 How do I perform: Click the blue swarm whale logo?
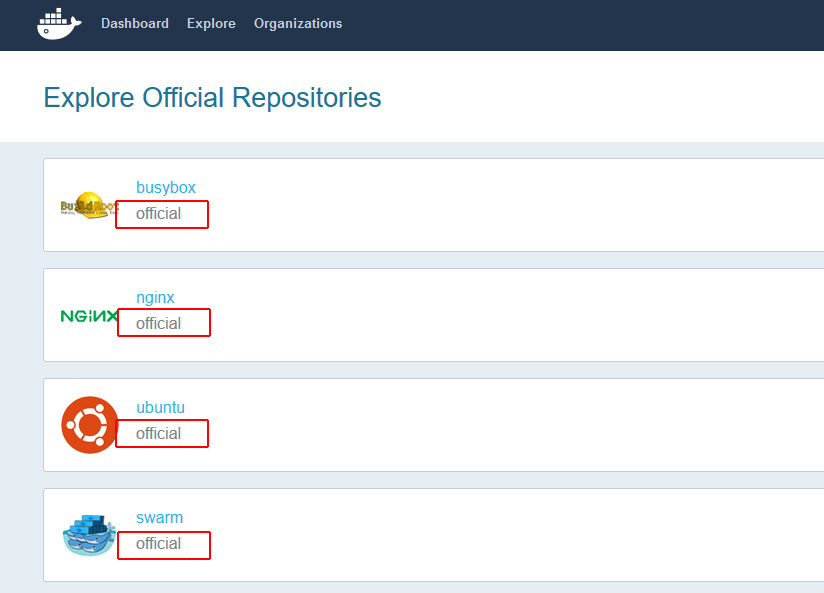click(89, 535)
